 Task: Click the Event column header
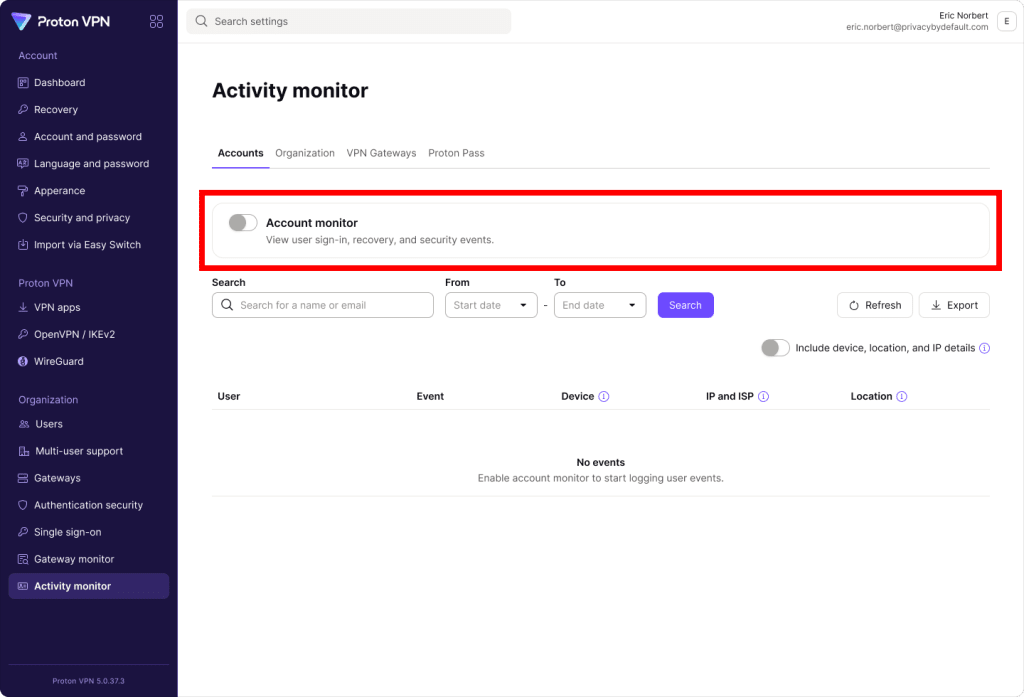(430, 397)
